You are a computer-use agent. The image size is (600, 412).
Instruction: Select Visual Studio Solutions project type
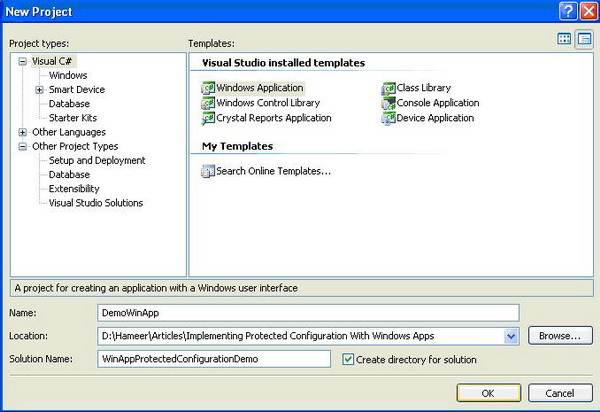click(96, 203)
